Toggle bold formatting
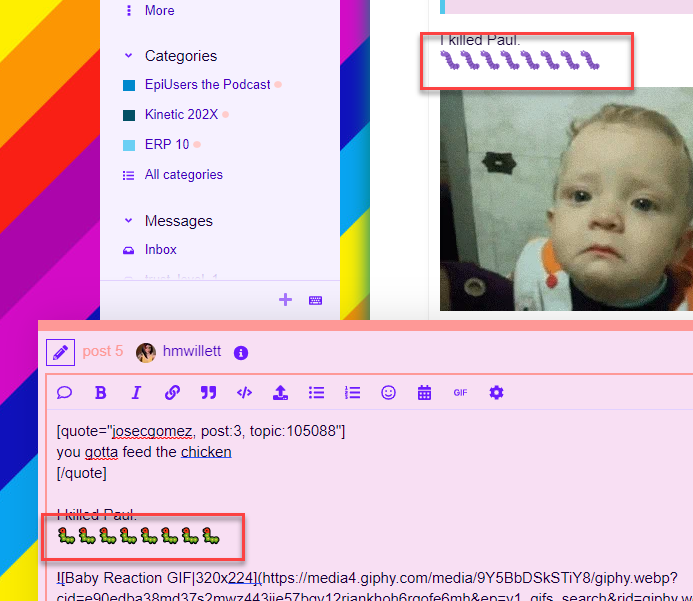 pos(101,392)
